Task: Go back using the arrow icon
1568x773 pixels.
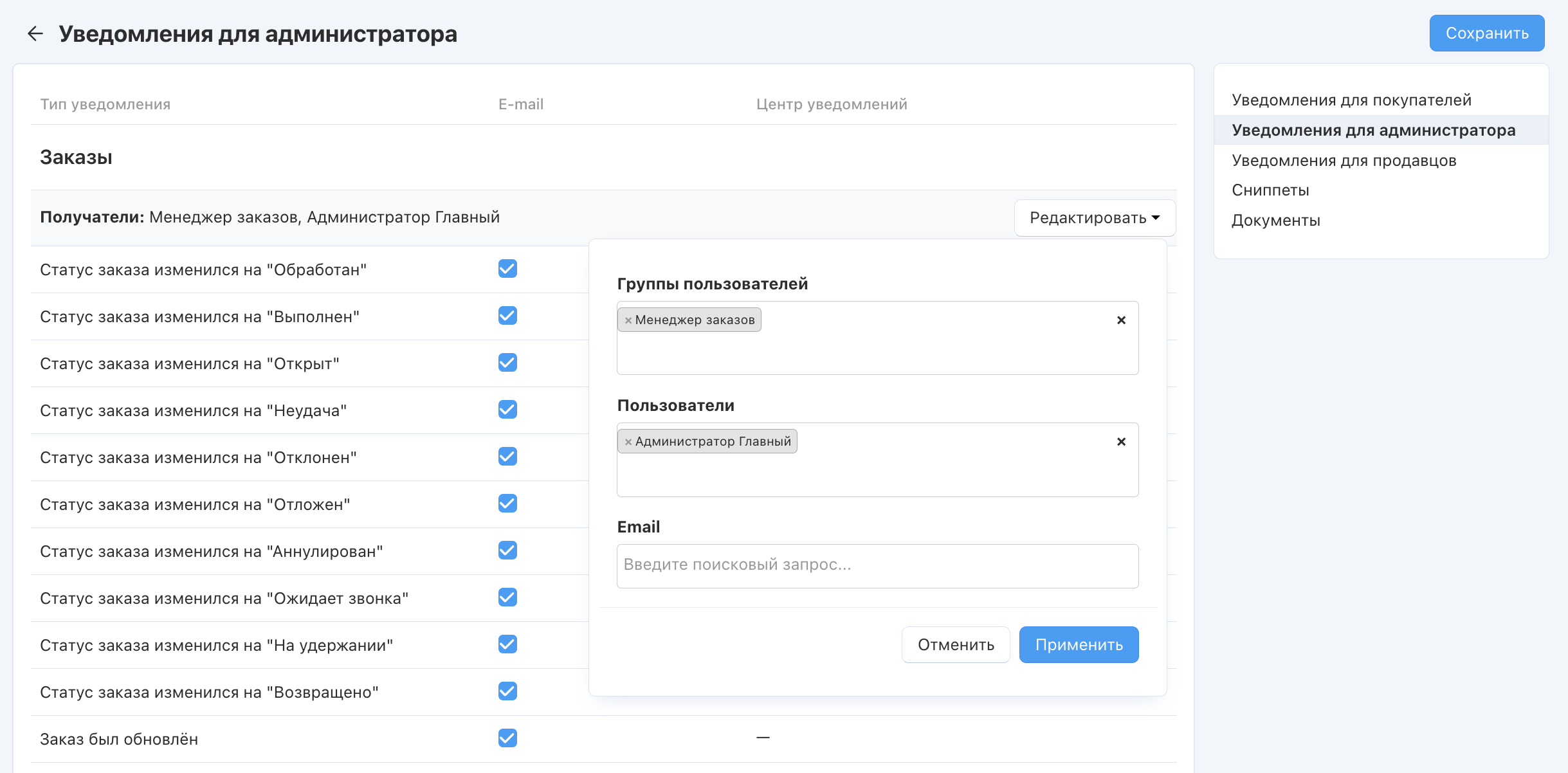Action: [35, 33]
